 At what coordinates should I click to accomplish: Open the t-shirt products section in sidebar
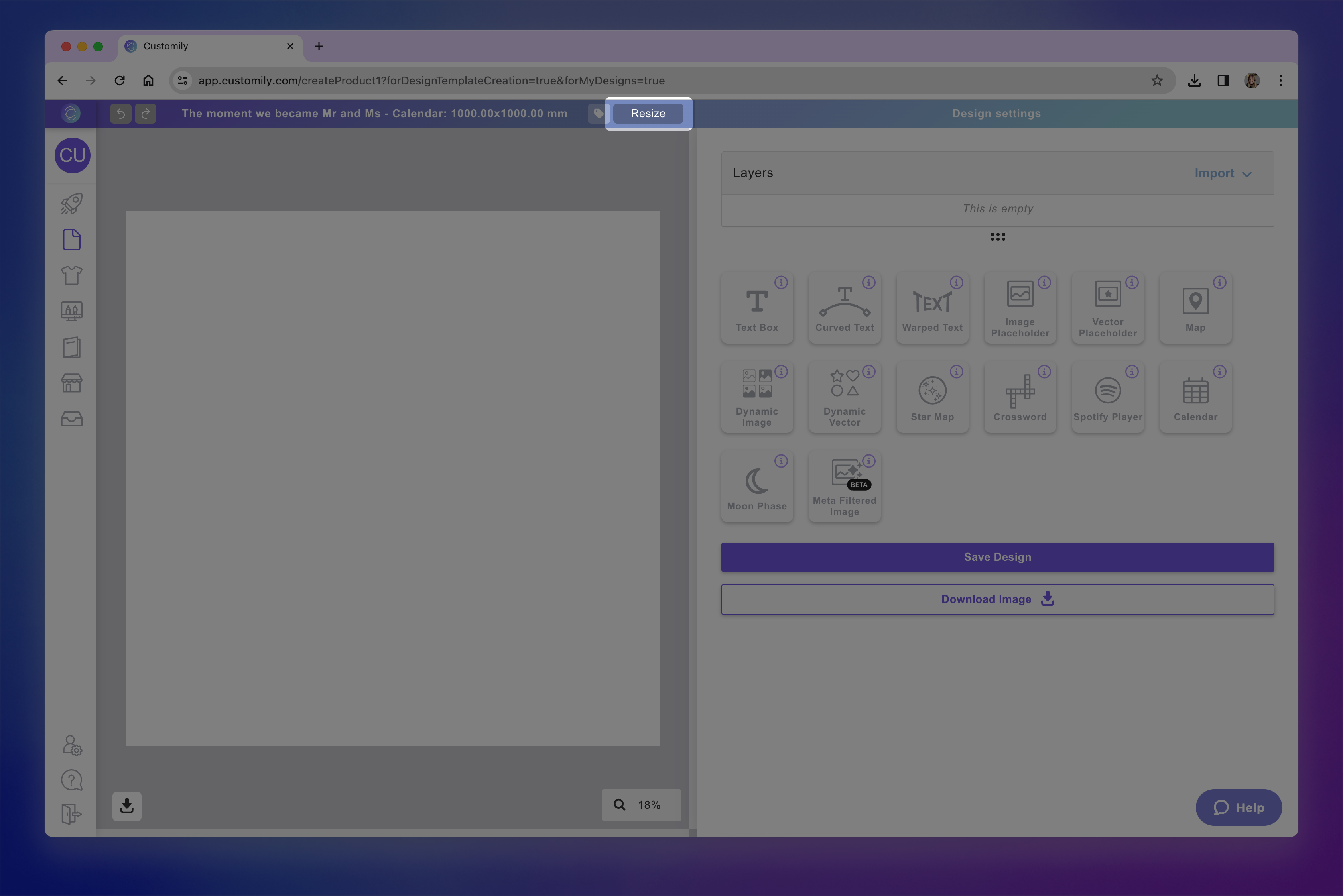point(71,275)
